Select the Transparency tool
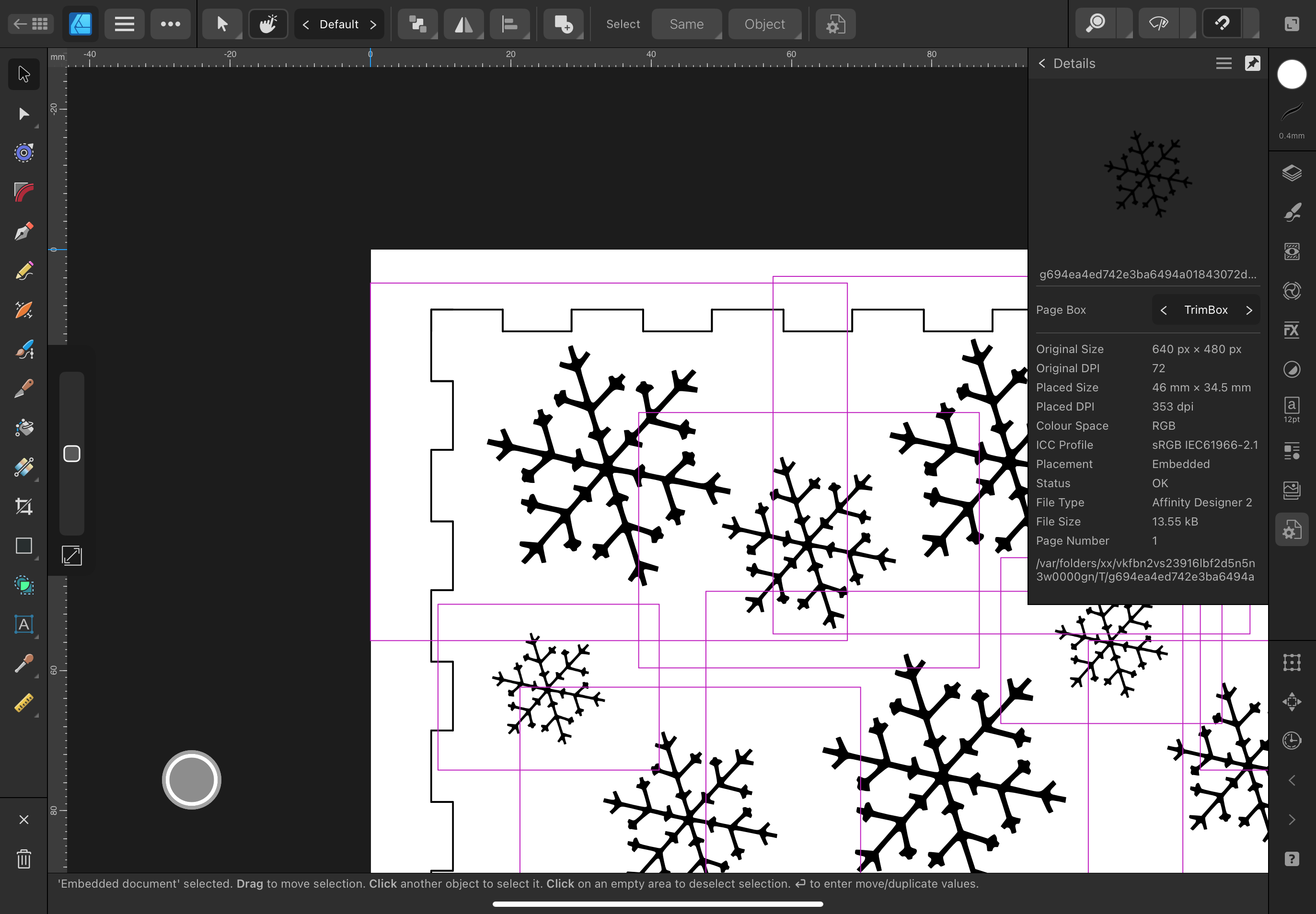The image size is (1316, 914). [23, 468]
